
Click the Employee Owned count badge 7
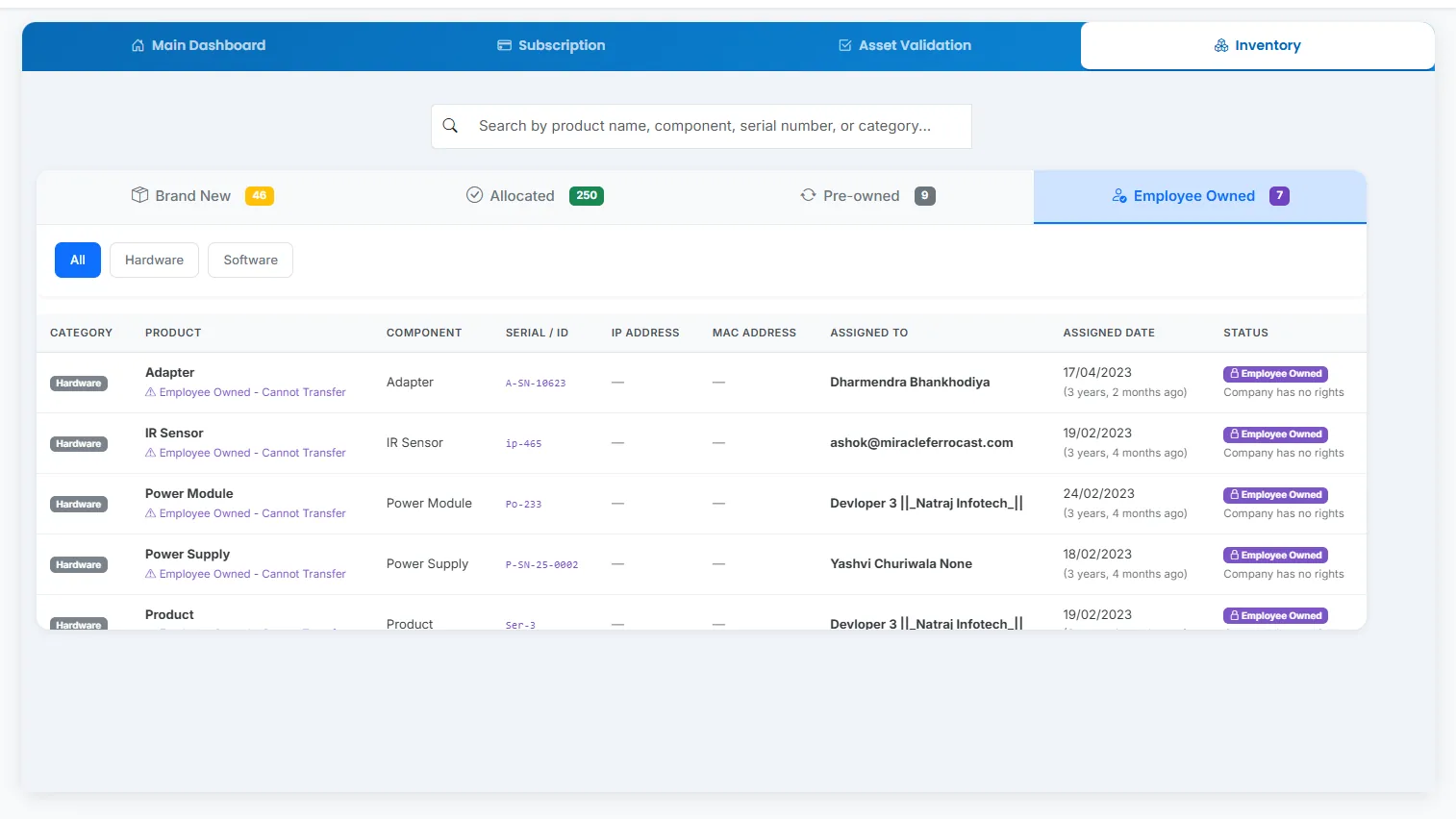1279,196
